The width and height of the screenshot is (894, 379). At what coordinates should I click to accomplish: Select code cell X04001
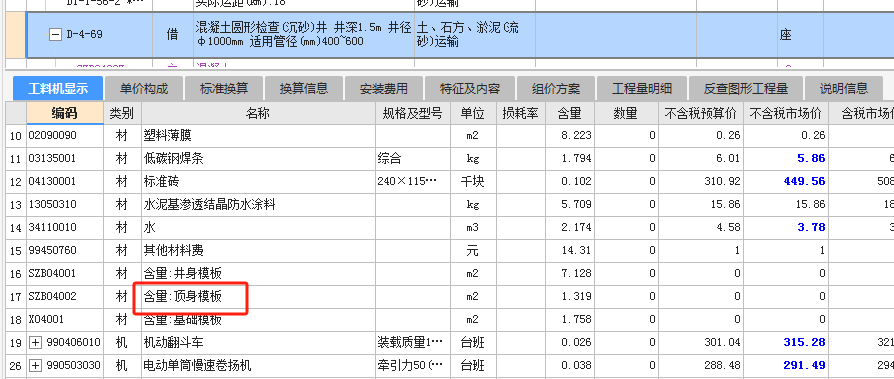click(64, 320)
